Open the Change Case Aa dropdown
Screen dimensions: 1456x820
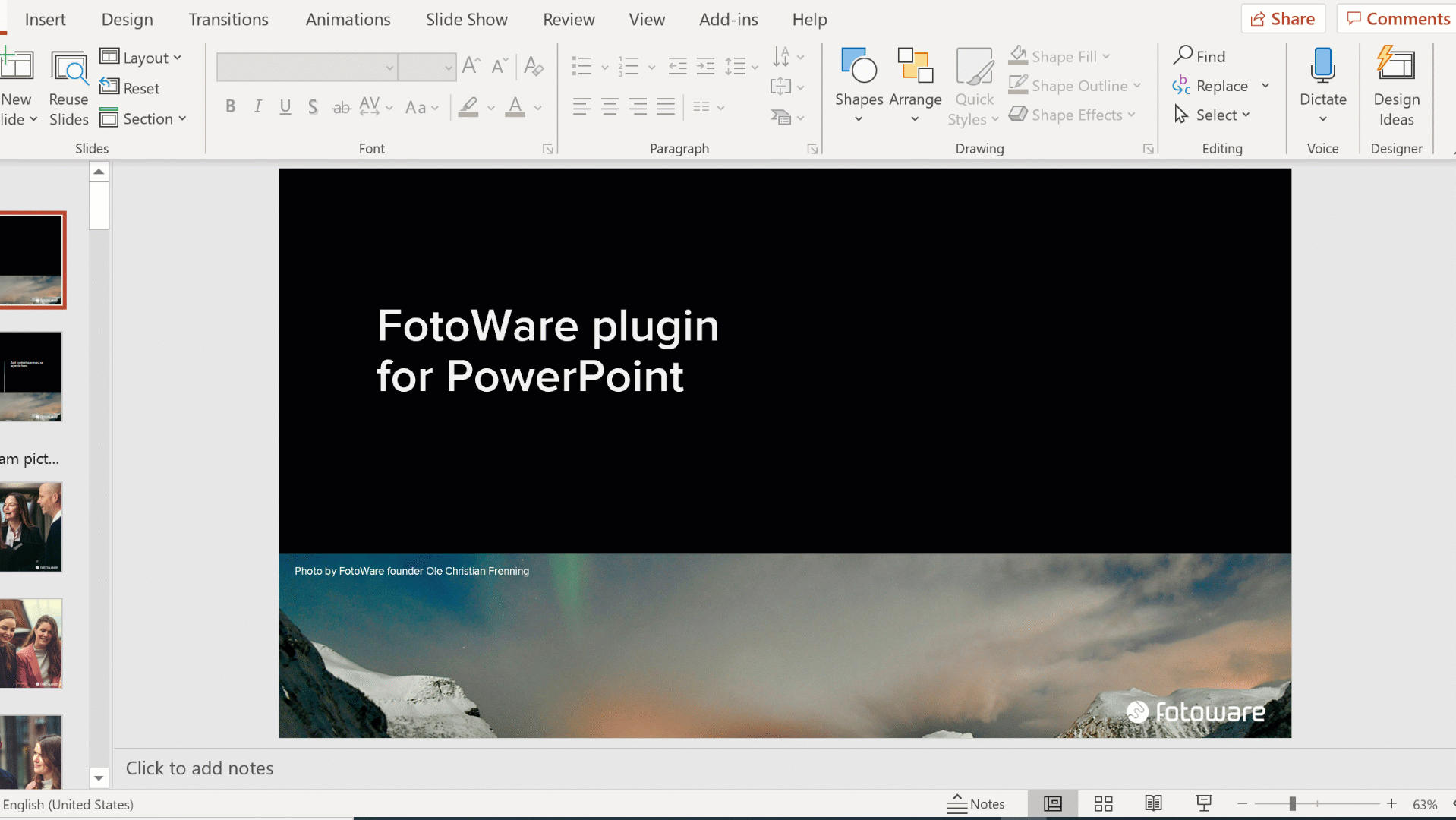coord(422,107)
